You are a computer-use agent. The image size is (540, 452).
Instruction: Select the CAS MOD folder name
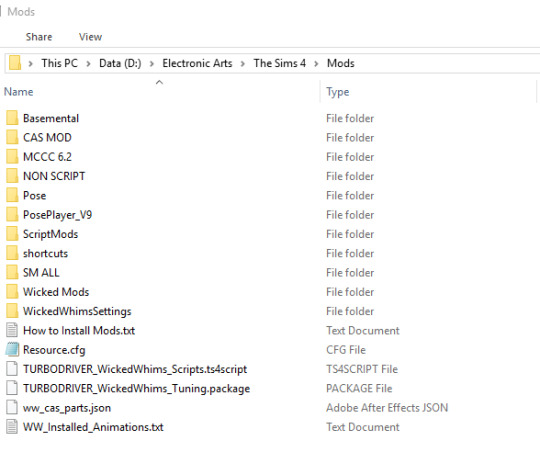pos(47,138)
